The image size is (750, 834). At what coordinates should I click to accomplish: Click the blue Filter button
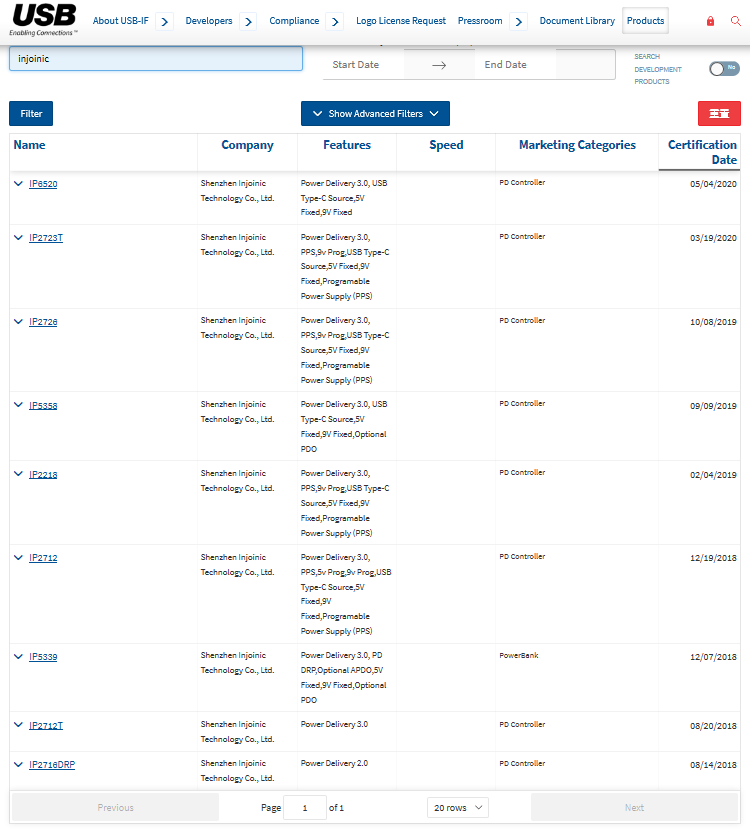[31, 113]
